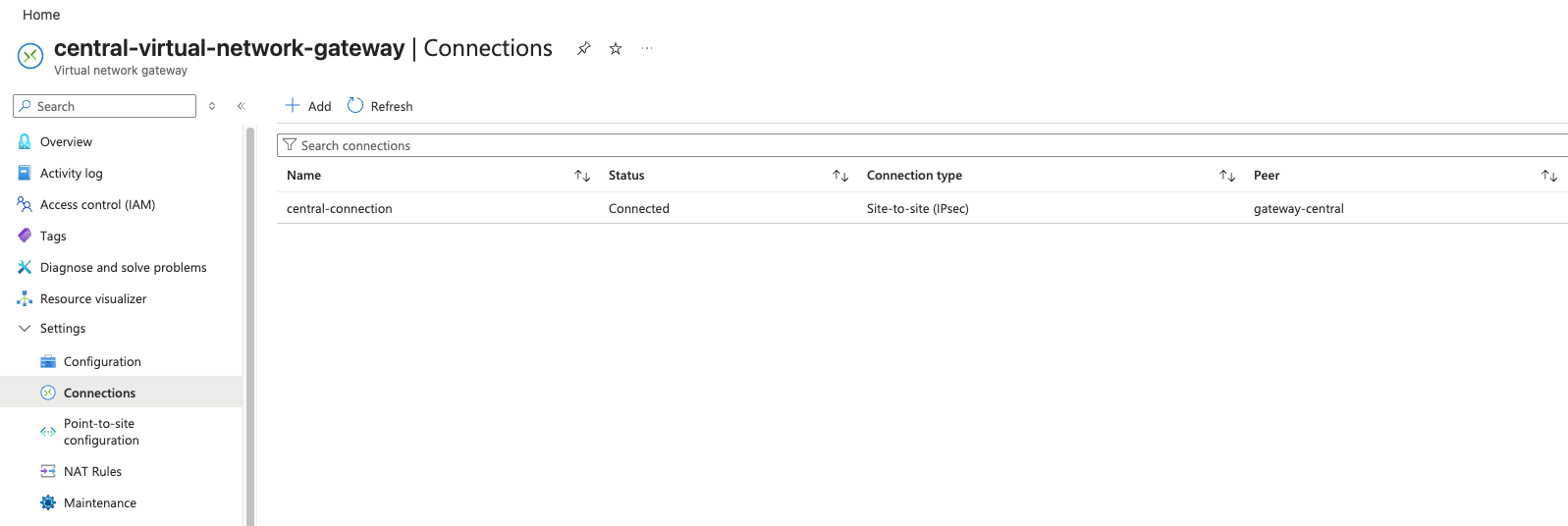Open the Activity log page
This screenshot has width=1568, height=526.
[x=71, y=174]
